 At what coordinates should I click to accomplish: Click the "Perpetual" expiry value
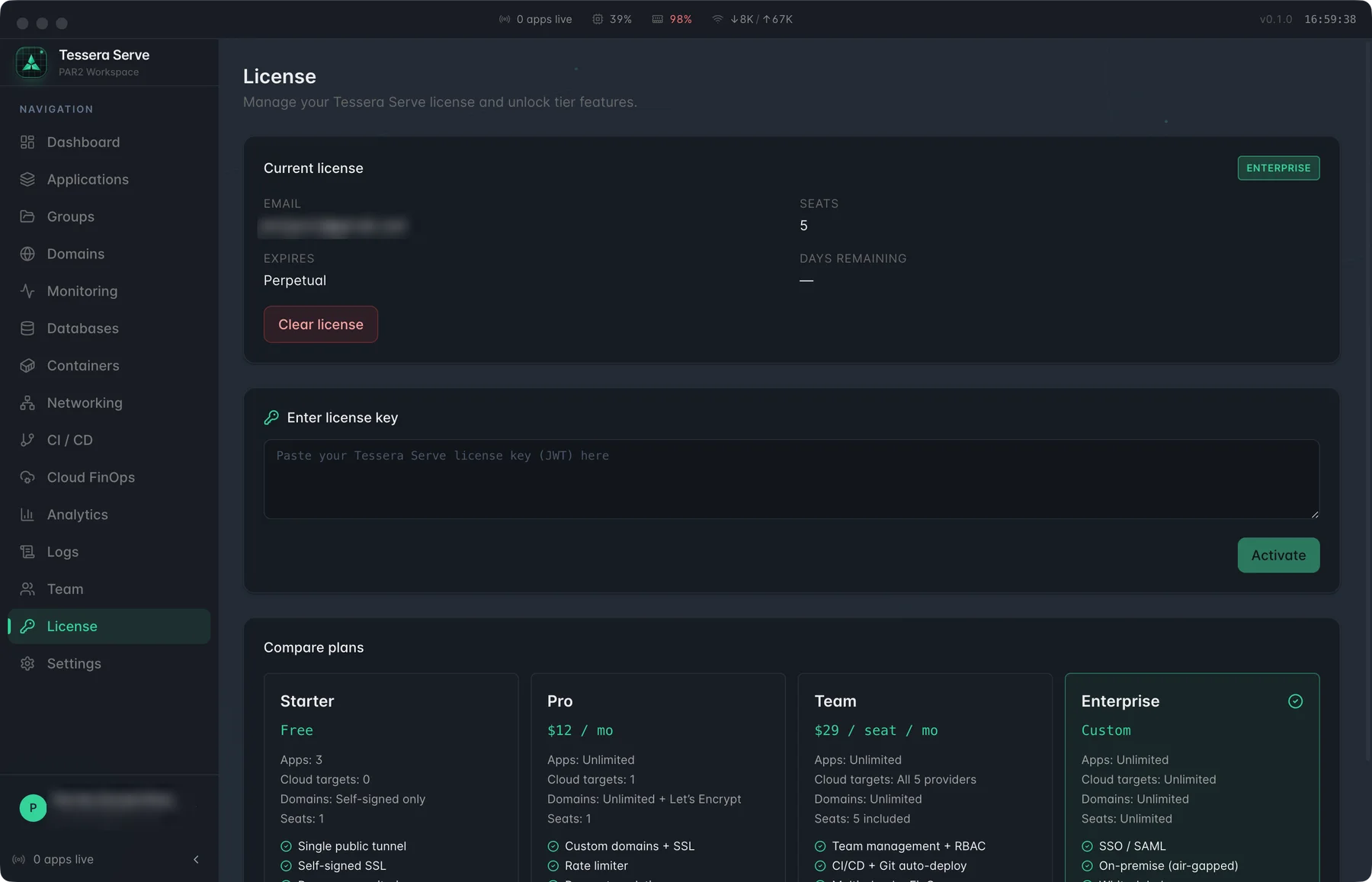tap(295, 281)
